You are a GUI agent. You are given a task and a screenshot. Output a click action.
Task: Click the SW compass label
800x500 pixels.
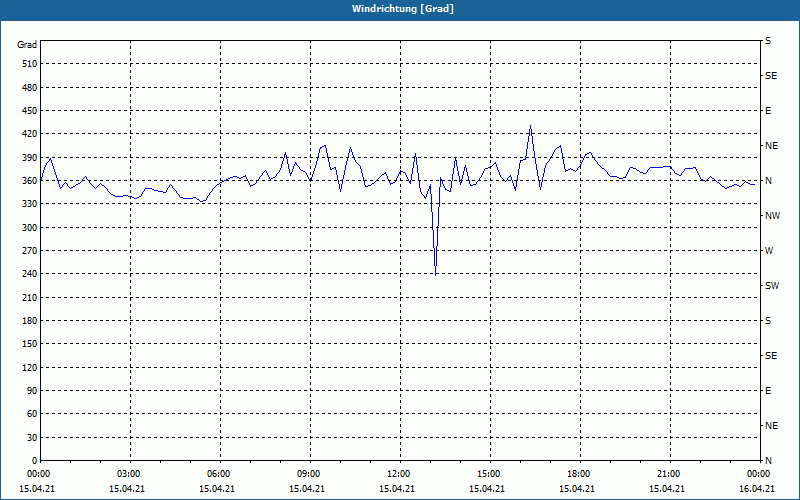[772, 286]
